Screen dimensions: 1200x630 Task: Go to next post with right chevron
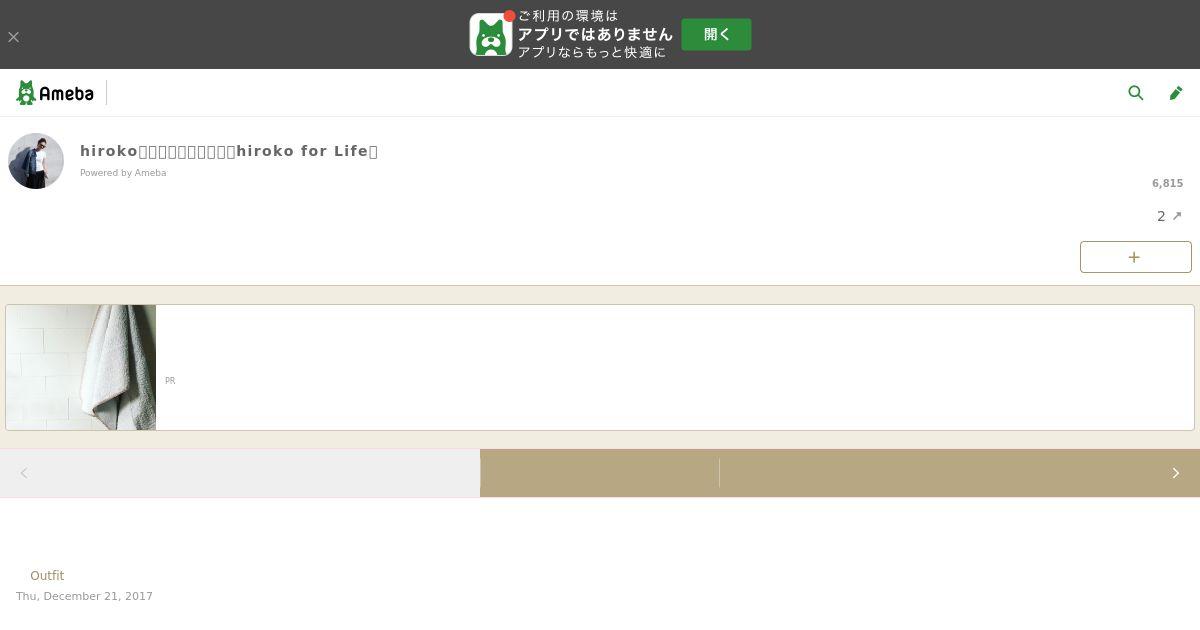coord(1176,473)
